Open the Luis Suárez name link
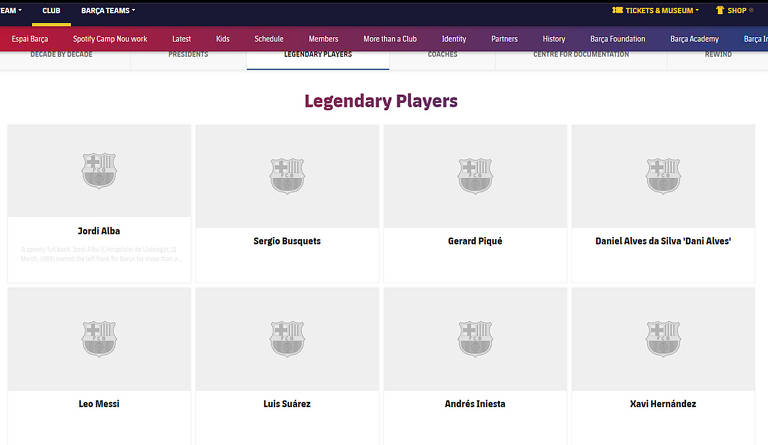This screenshot has height=445, width=768. pos(287,404)
